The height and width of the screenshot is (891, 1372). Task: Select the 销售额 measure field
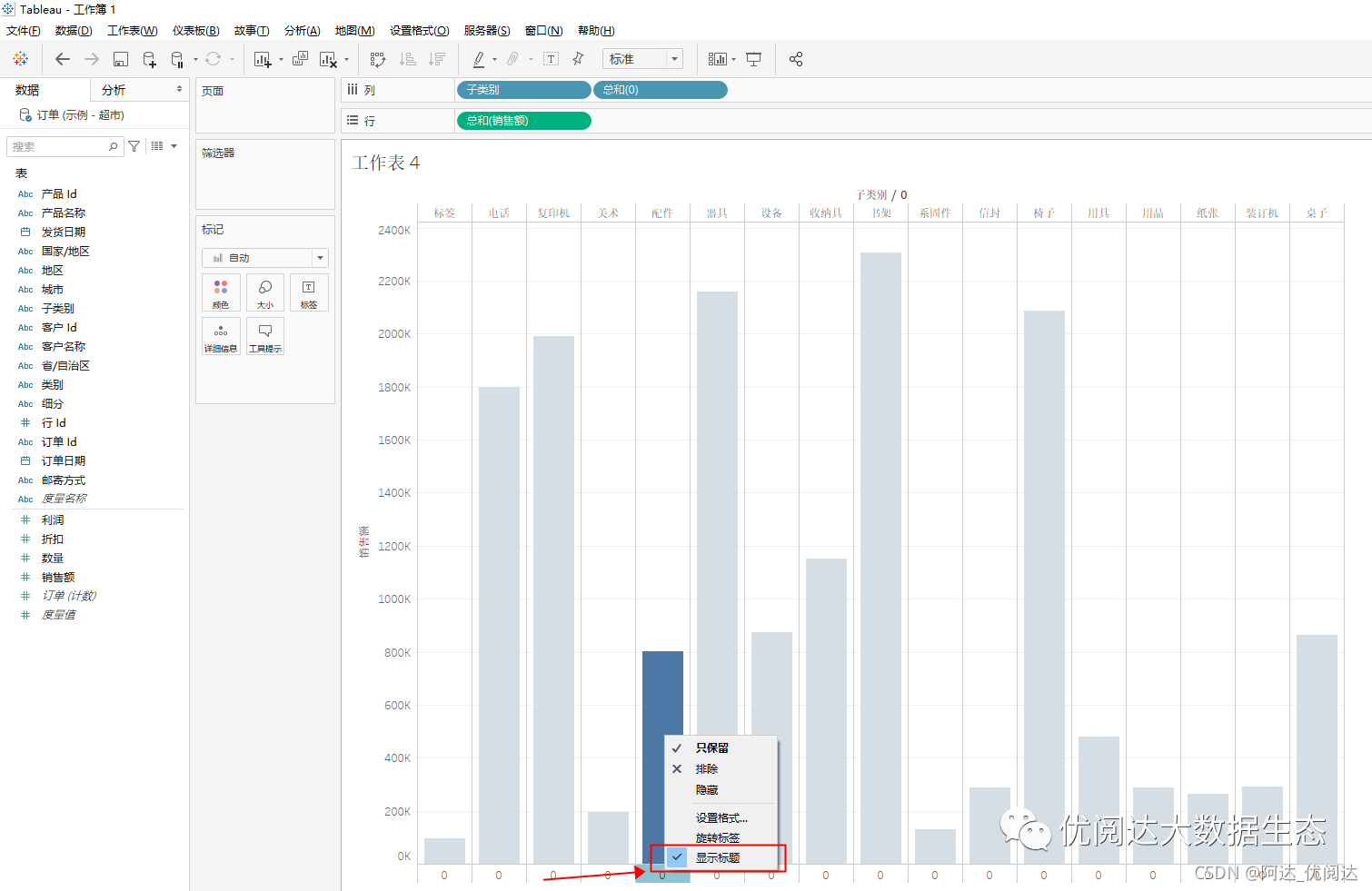pyautogui.click(x=58, y=577)
